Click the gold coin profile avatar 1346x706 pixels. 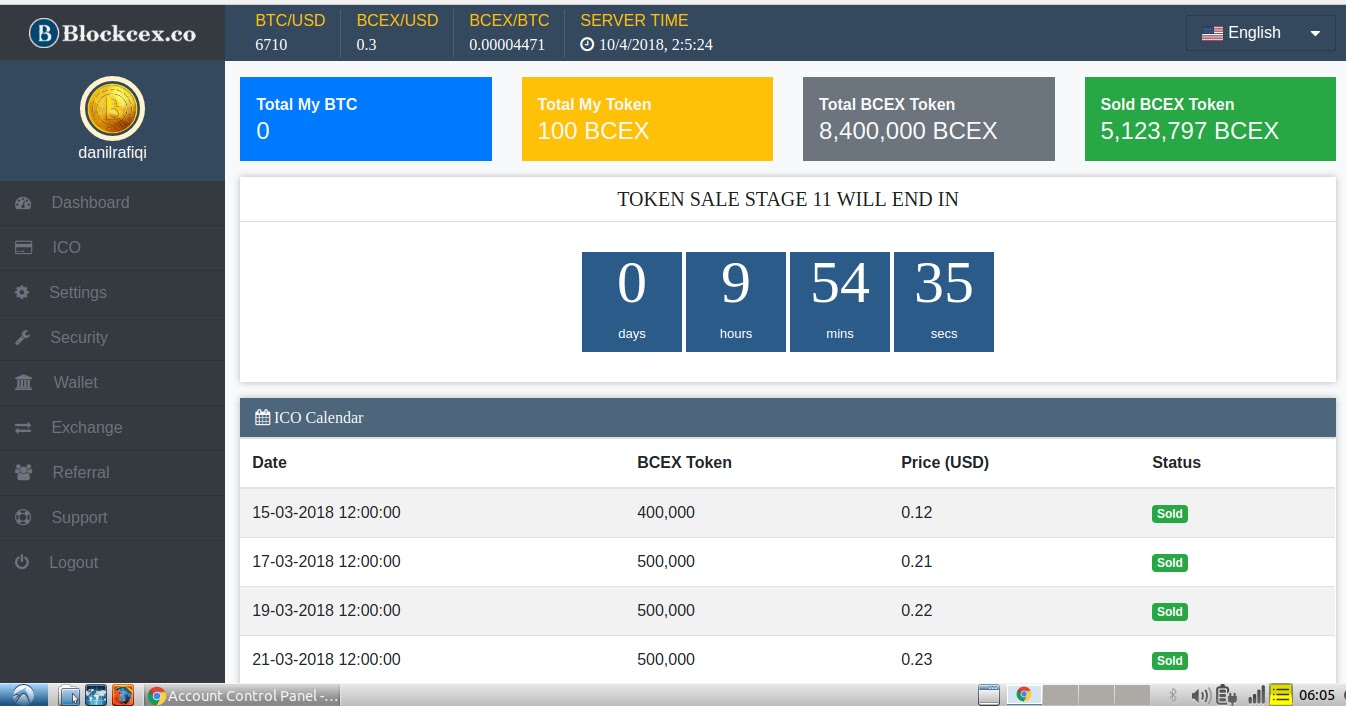coord(112,108)
